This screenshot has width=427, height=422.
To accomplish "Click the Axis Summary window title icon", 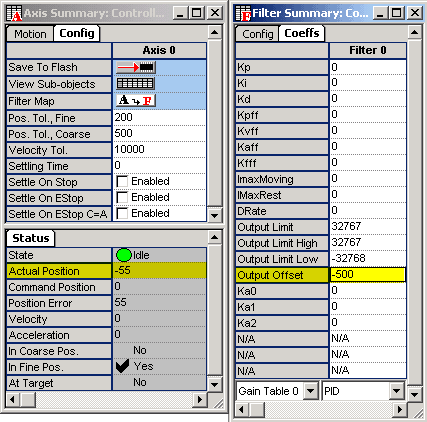I will [14, 13].
